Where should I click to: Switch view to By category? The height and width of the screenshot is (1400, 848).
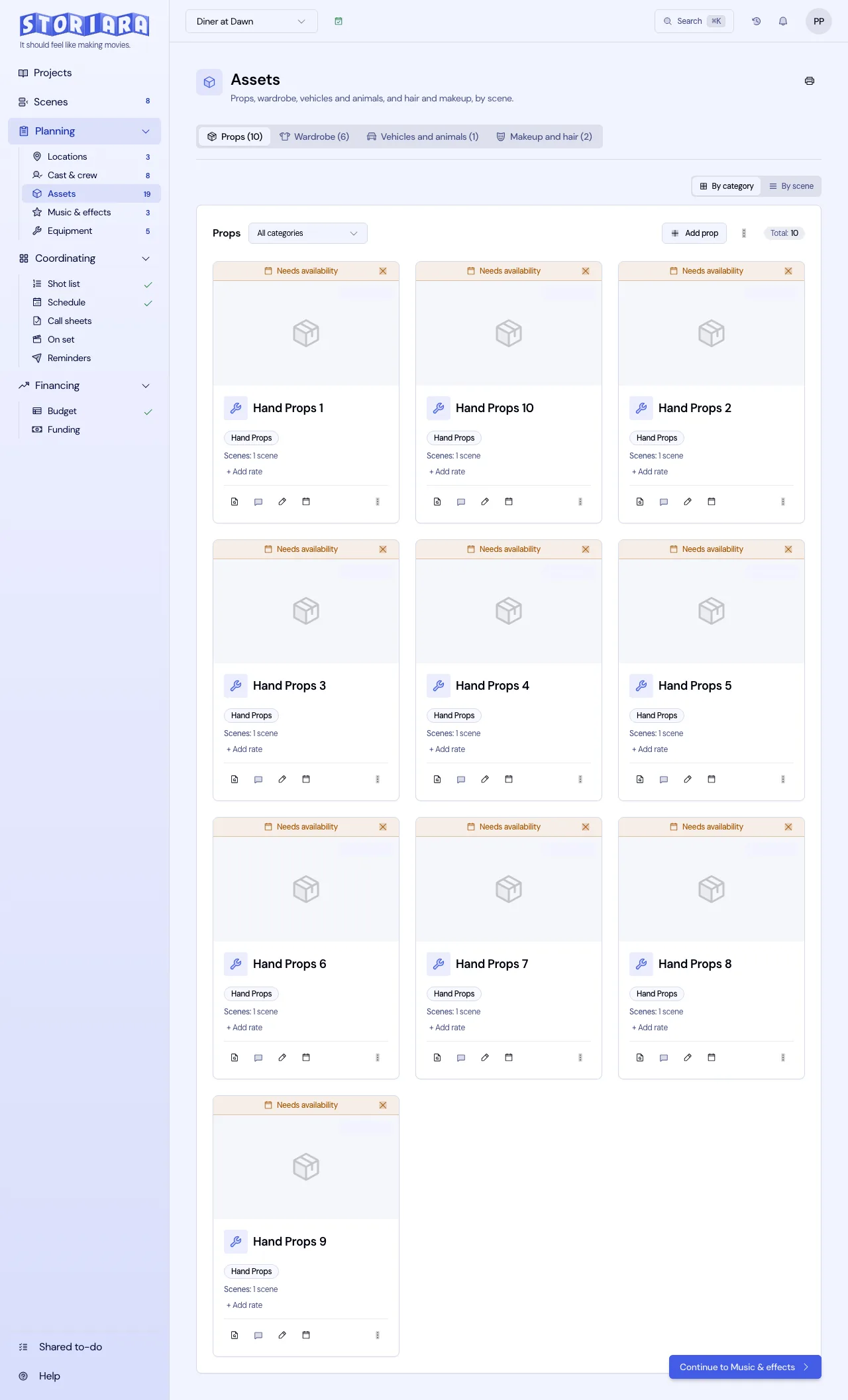pos(727,186)
